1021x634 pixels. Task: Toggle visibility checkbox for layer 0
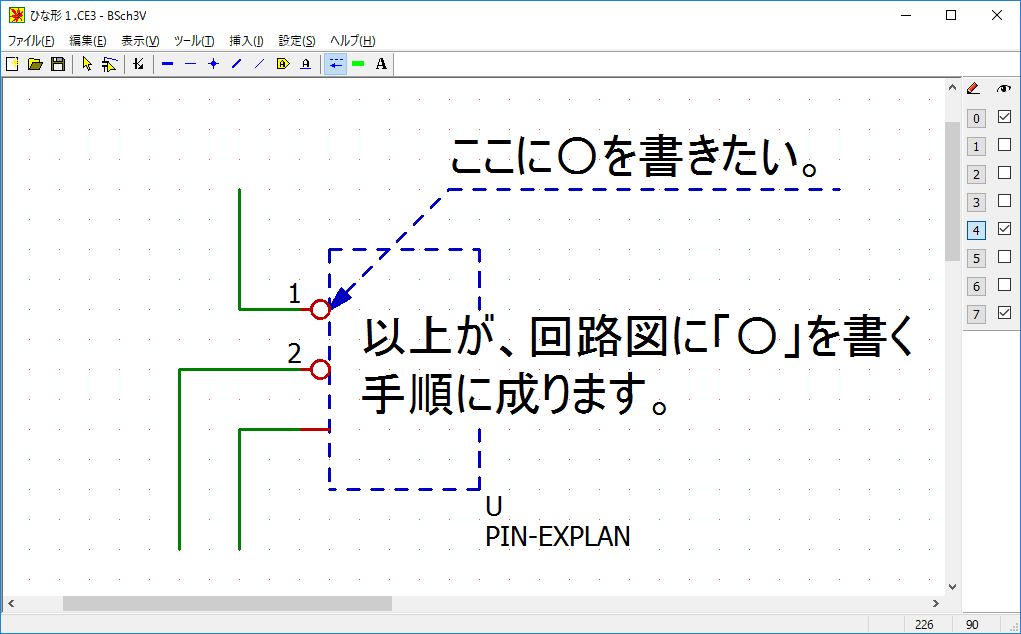pos(1004,117)
